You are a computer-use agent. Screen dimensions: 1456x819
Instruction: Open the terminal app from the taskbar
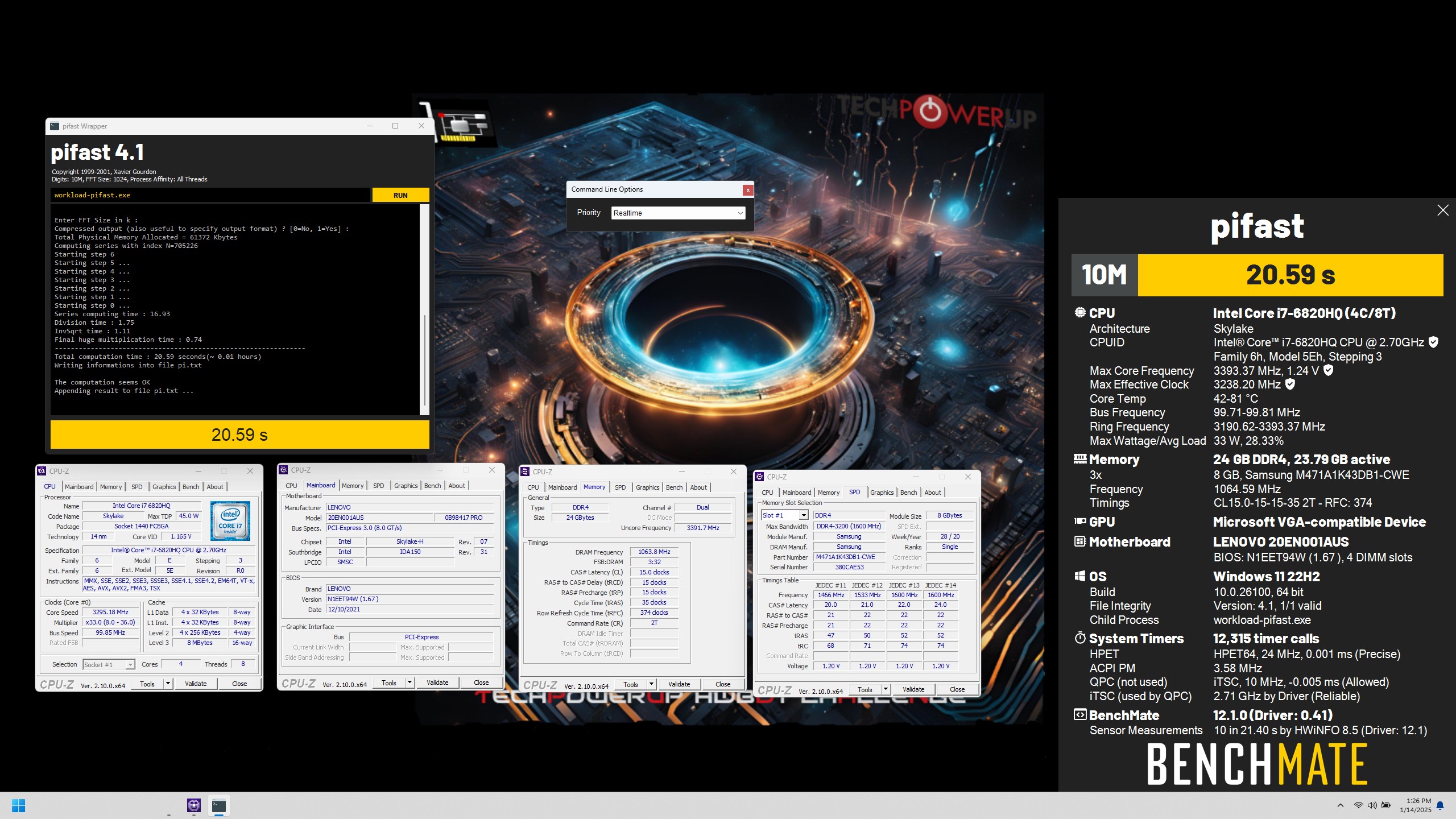219,805
